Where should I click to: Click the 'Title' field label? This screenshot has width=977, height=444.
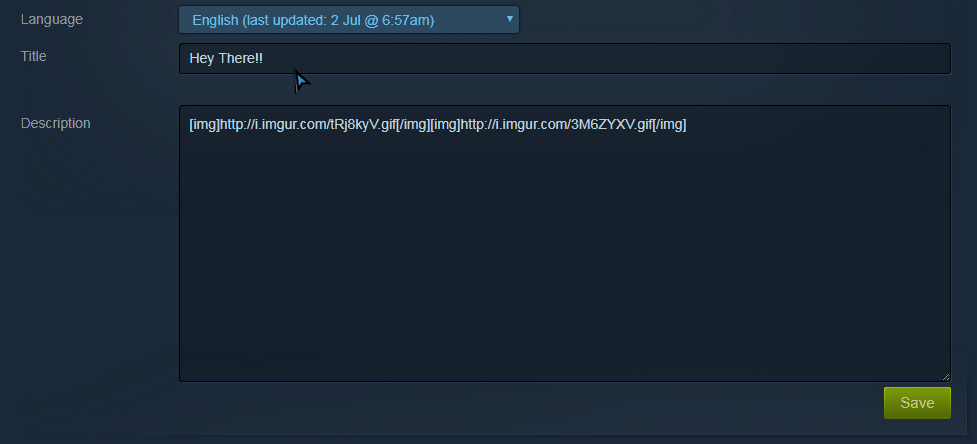pos(34,56)
